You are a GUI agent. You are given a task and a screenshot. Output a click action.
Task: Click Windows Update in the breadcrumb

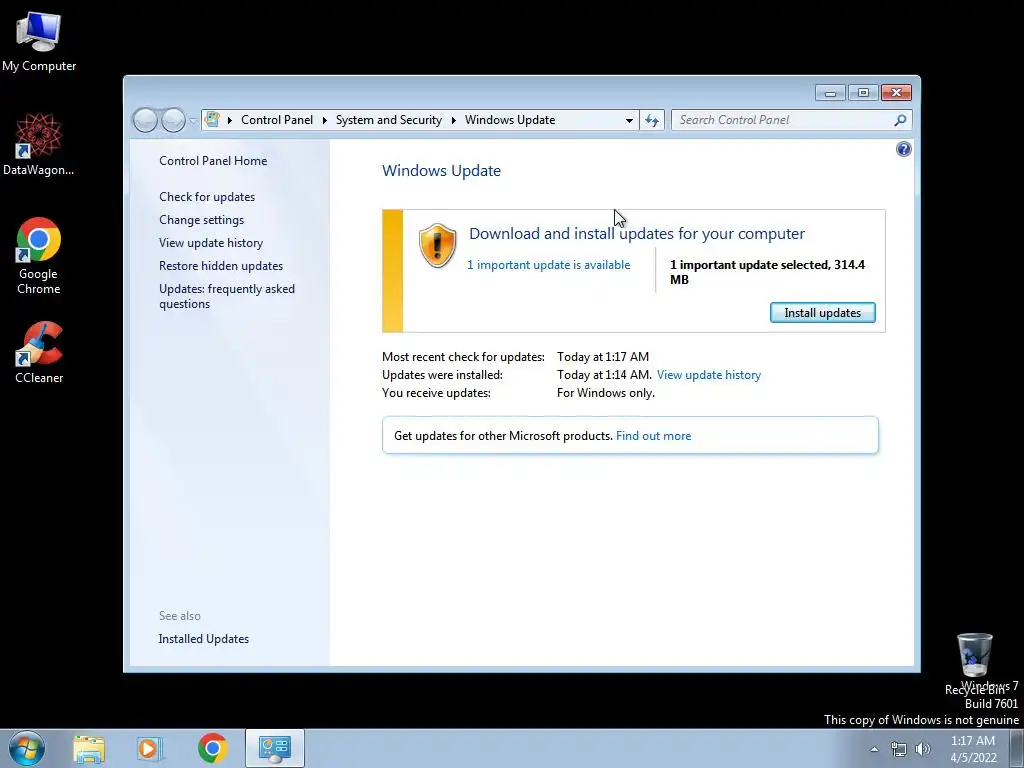510,120
